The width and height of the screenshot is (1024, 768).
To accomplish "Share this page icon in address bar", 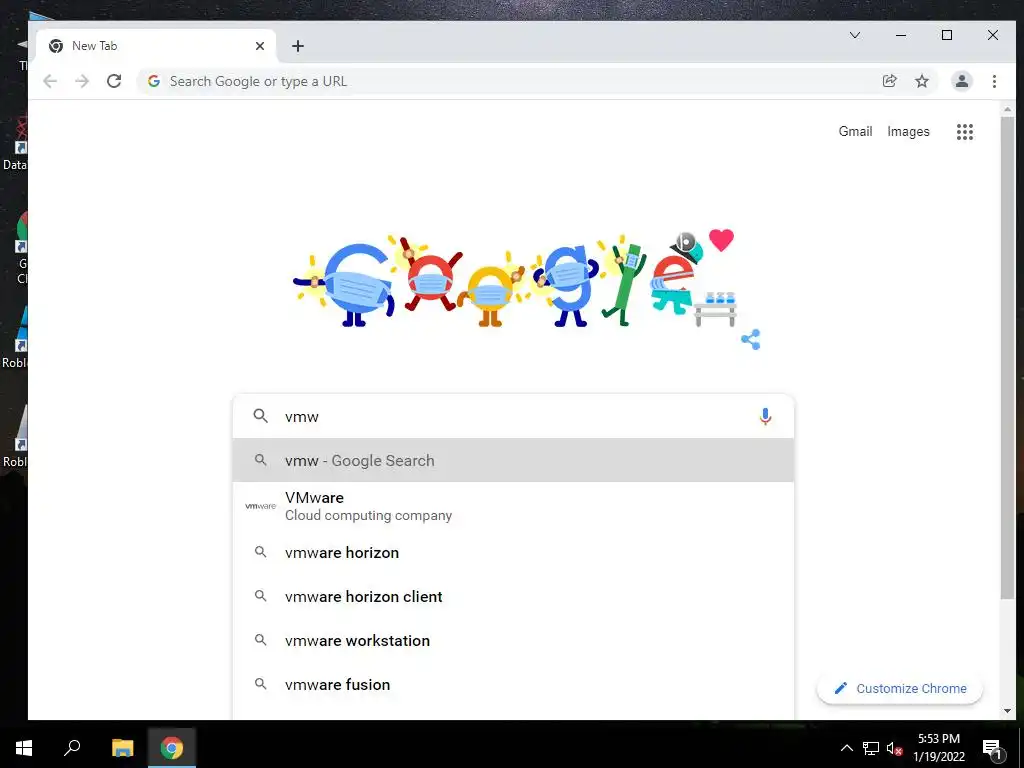I will 889,81.
